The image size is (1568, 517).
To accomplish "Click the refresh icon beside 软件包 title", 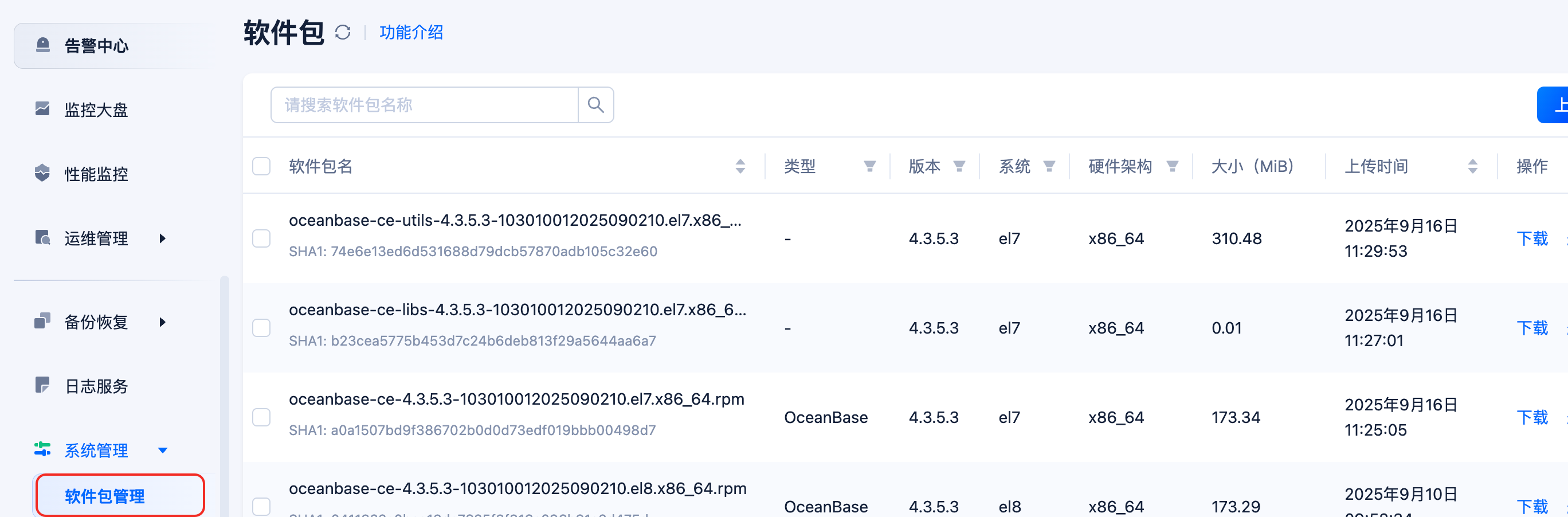I will (x=343, y=32).
